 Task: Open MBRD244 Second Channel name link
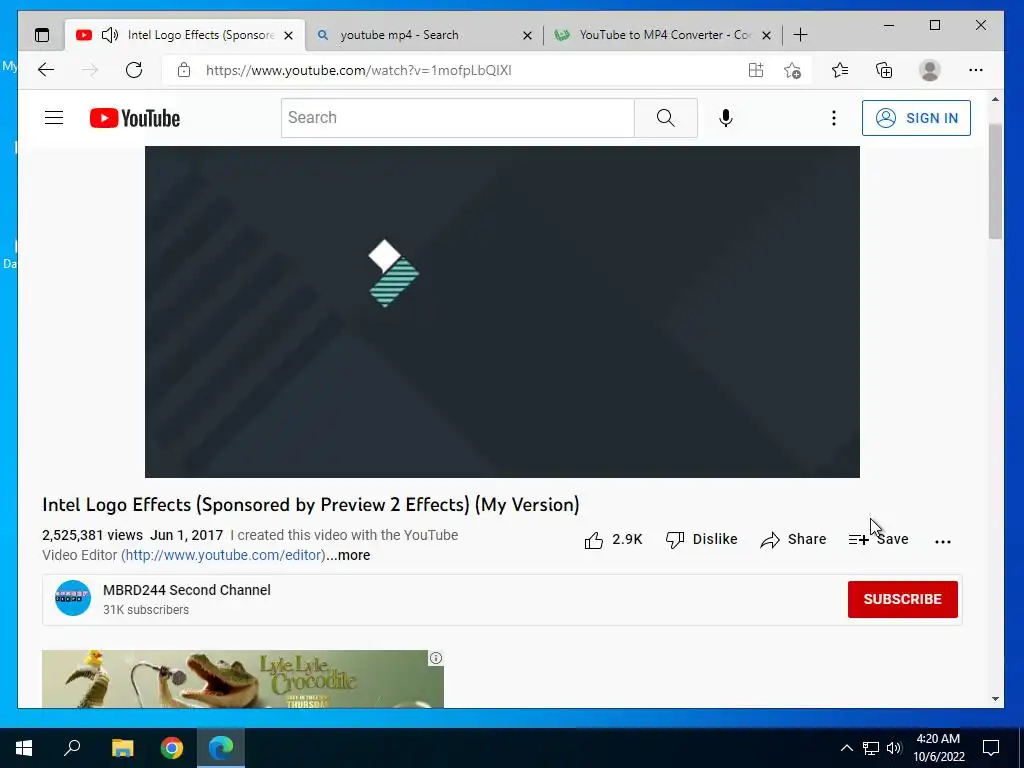pyautogui.click(x=187, y=590)
